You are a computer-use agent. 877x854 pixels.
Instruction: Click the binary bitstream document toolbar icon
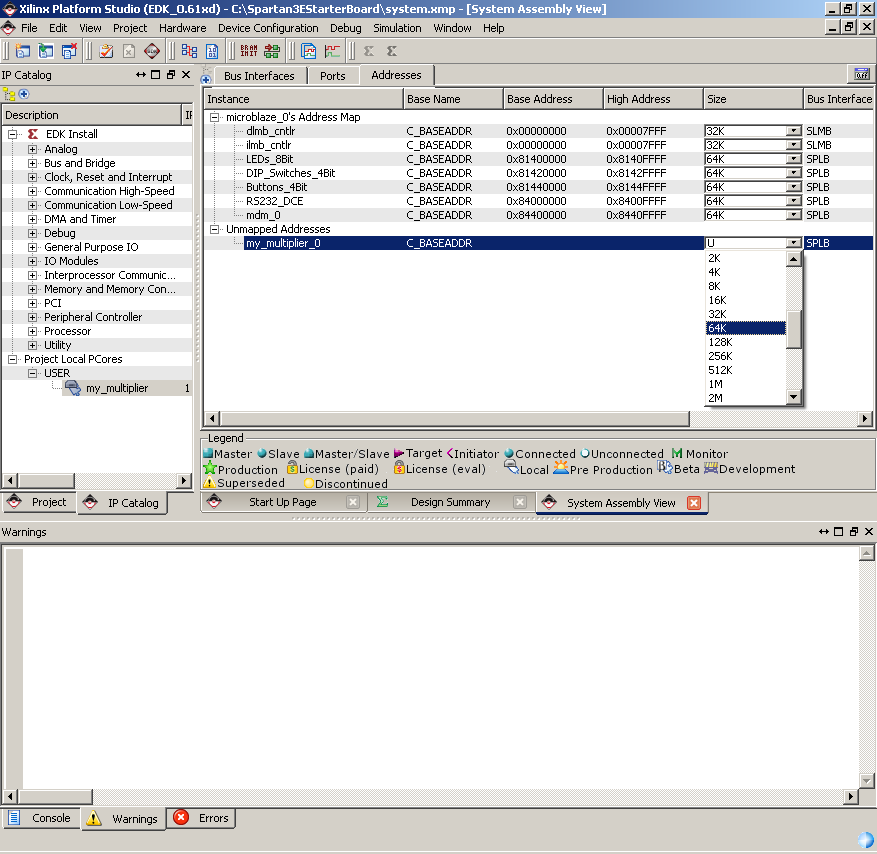coord(212,51)
